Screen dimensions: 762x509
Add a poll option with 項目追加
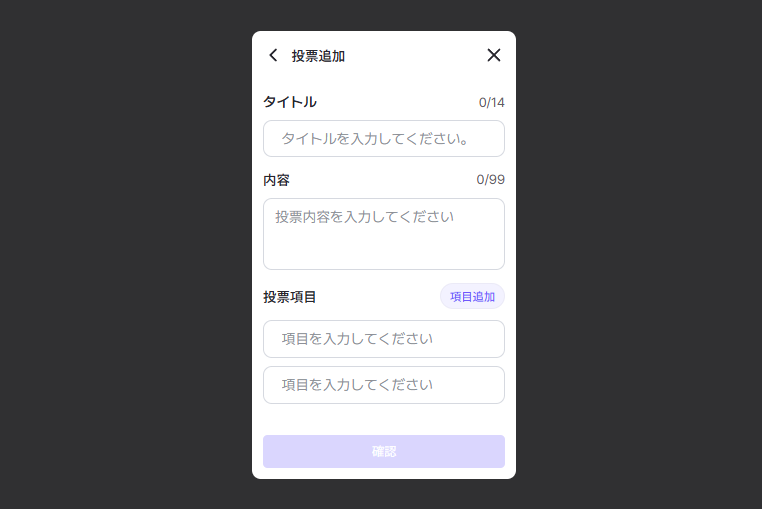point(472,297)
